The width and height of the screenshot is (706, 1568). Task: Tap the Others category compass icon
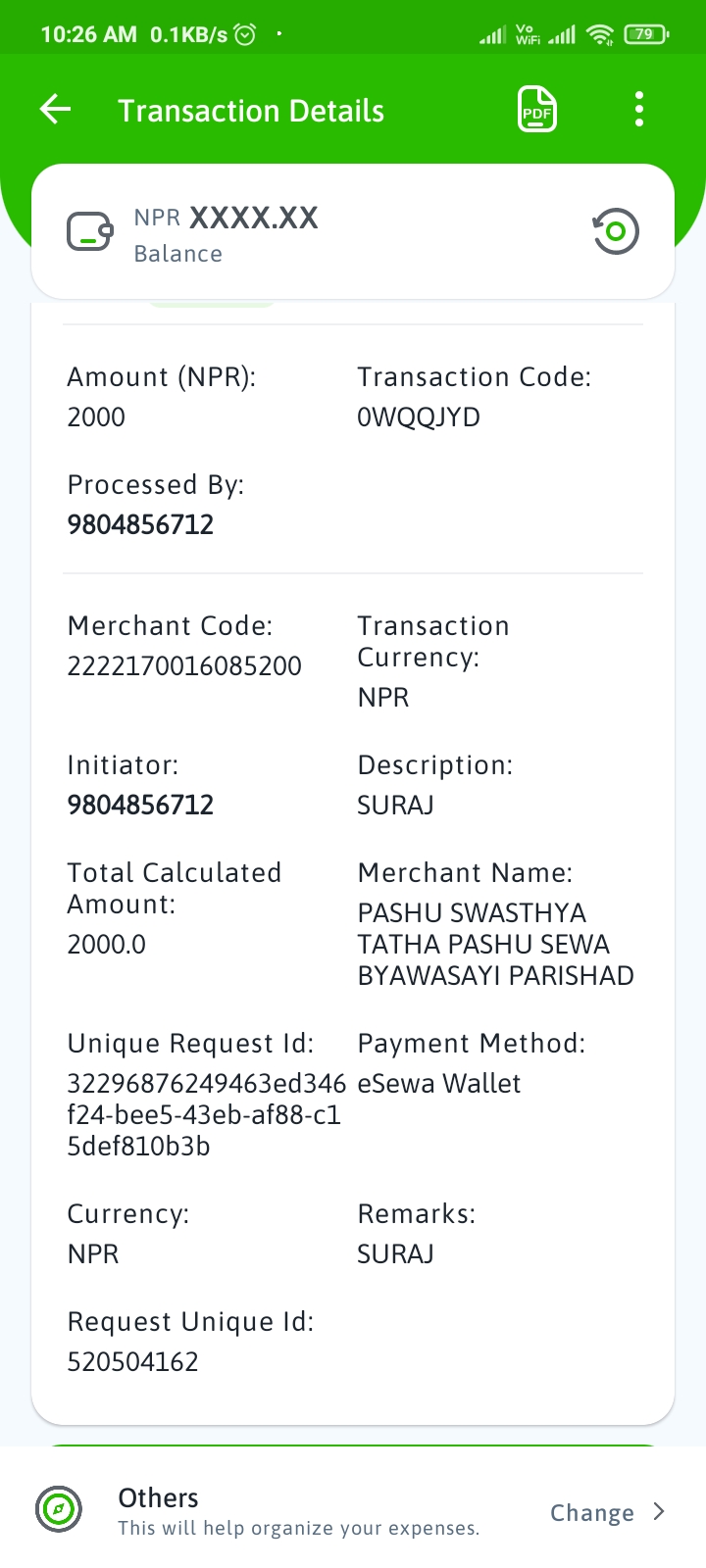59,1509
